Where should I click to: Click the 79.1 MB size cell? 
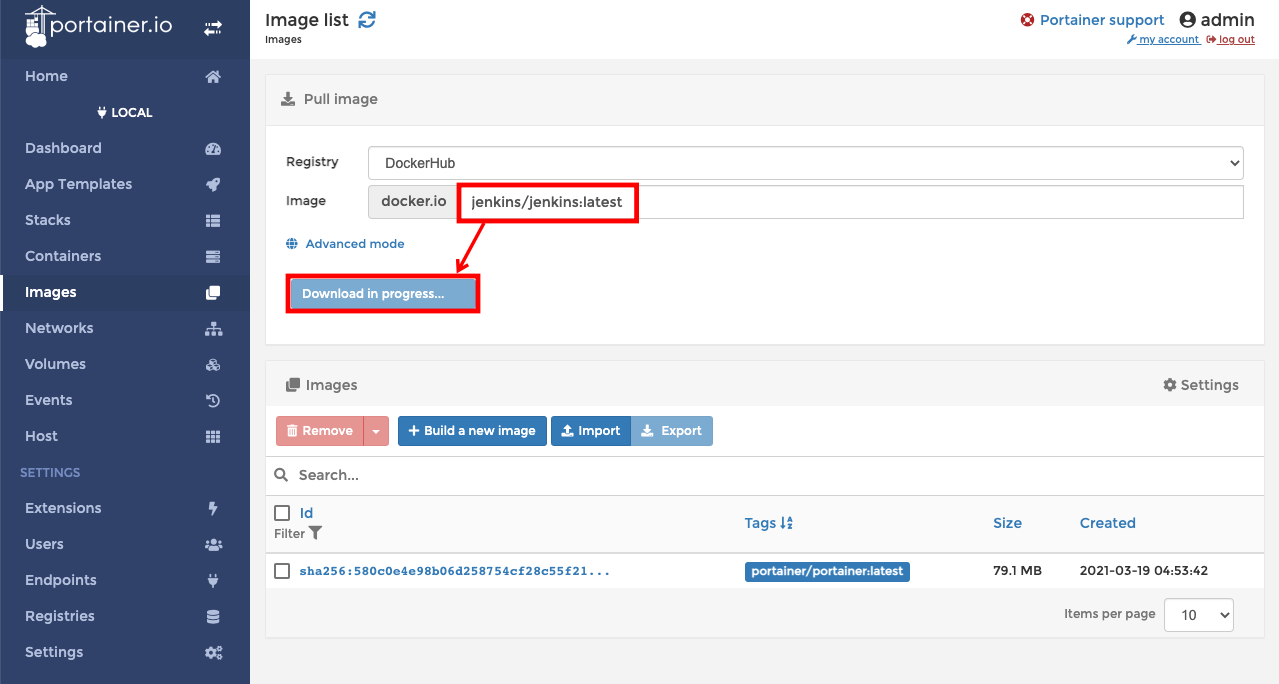click(x=1017, y=571)
